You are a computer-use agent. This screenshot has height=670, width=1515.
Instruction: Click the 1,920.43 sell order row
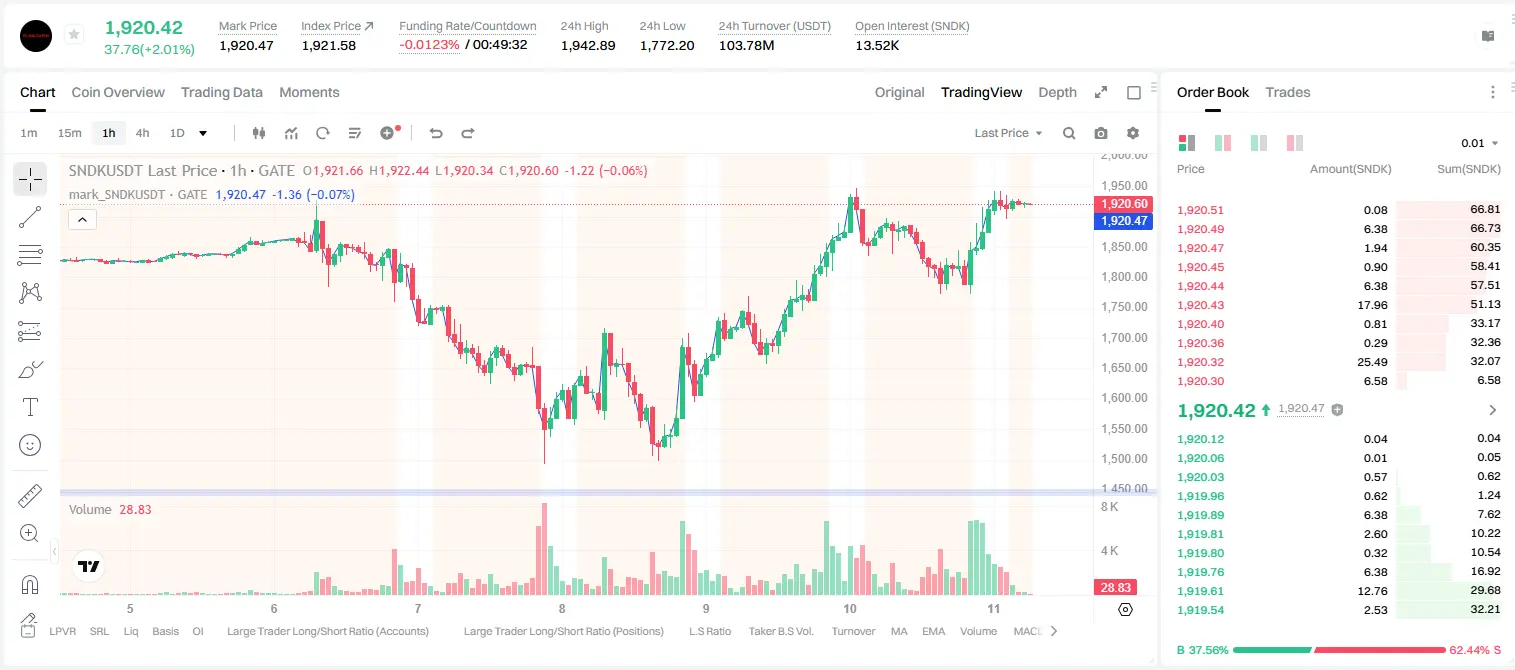click(1339, 305)
